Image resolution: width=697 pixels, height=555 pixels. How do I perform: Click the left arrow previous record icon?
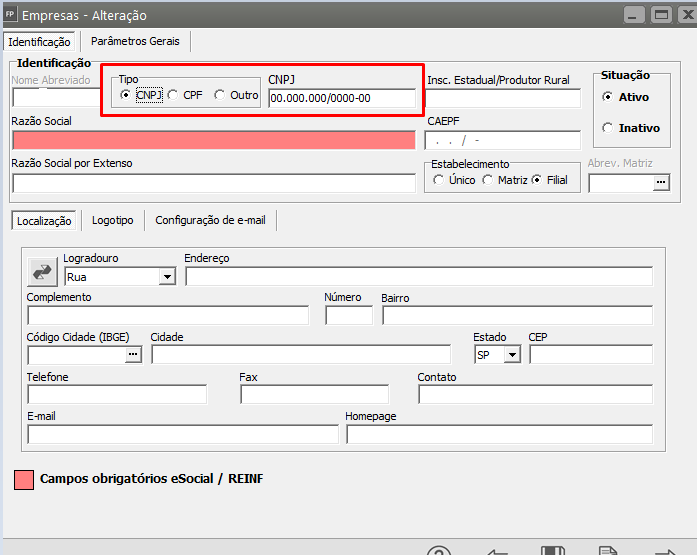point(497,549)
